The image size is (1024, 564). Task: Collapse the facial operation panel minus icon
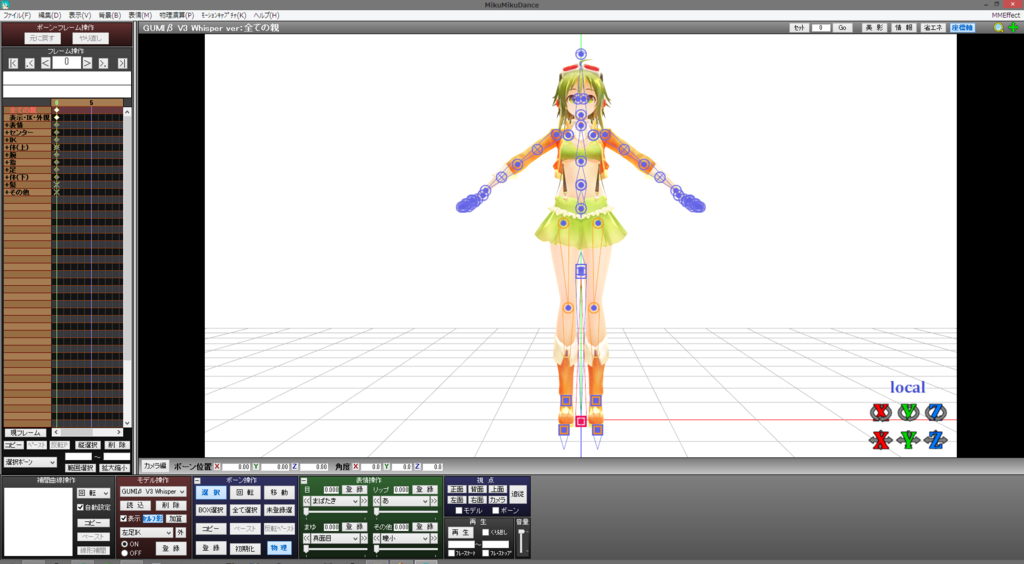(304, 480)
